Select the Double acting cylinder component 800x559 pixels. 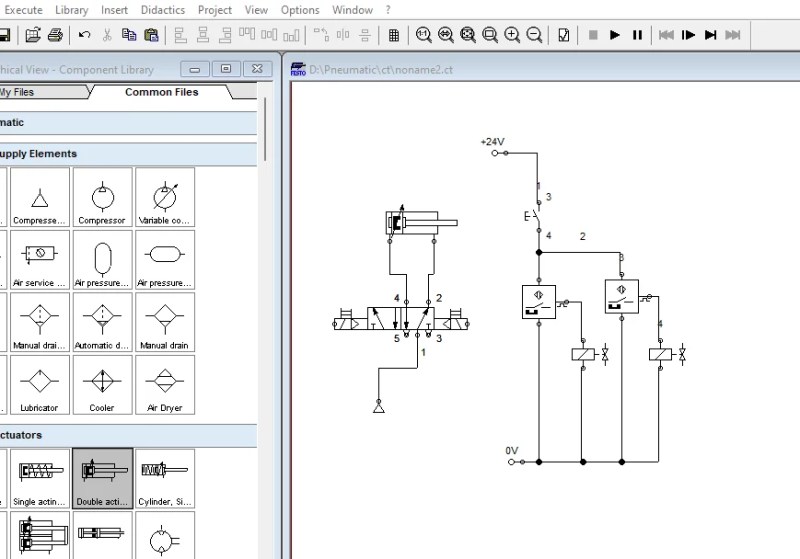(x=103, y=478)
